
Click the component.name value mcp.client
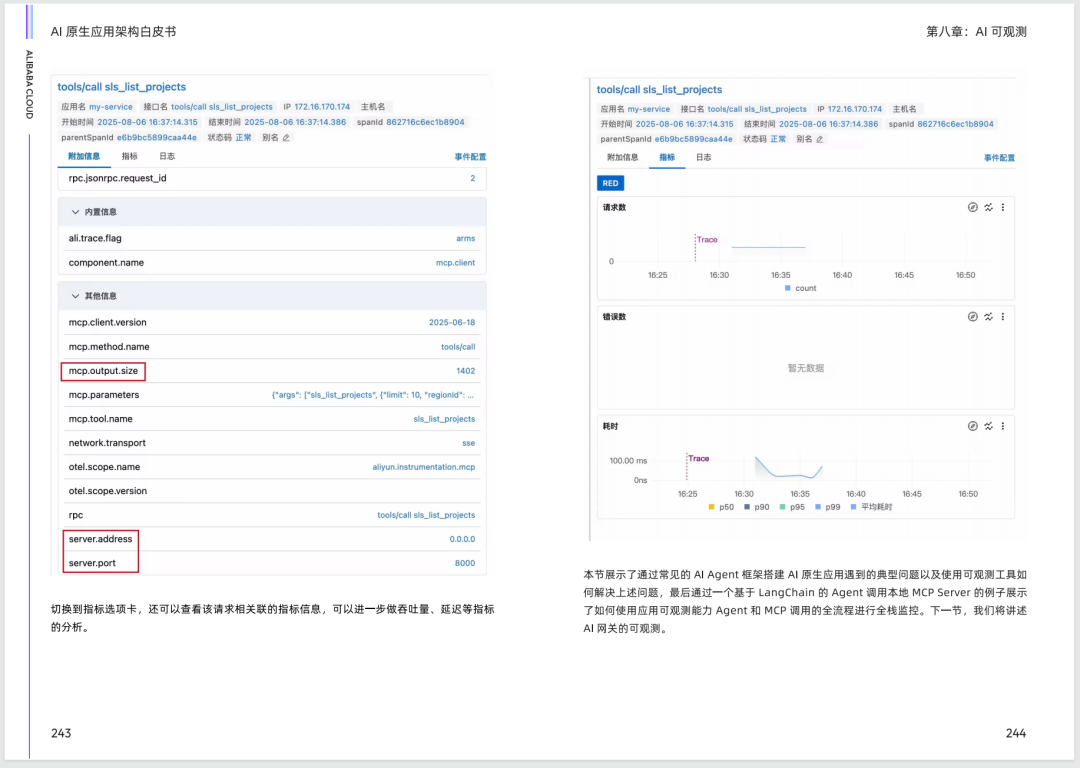point(455,262)
